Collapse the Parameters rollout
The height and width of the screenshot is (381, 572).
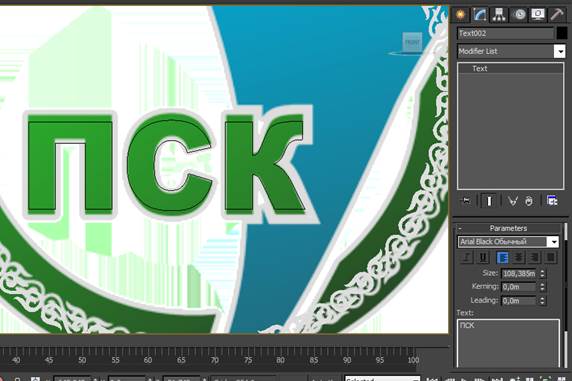460,228
